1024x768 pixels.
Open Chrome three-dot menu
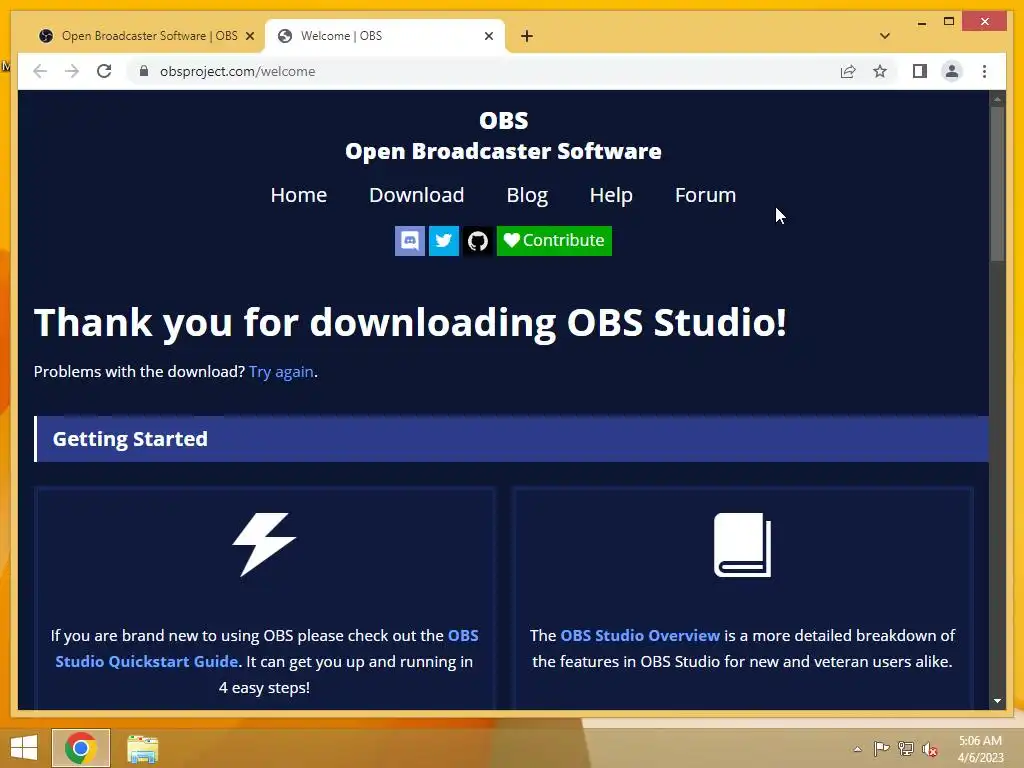984,71
